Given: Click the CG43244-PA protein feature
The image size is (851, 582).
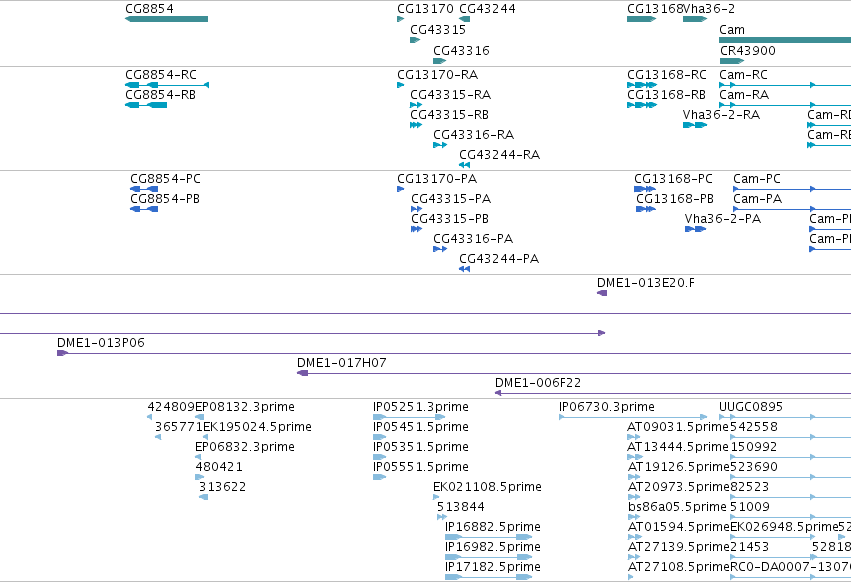Looking at the screenshot, I should coord(465,269).
